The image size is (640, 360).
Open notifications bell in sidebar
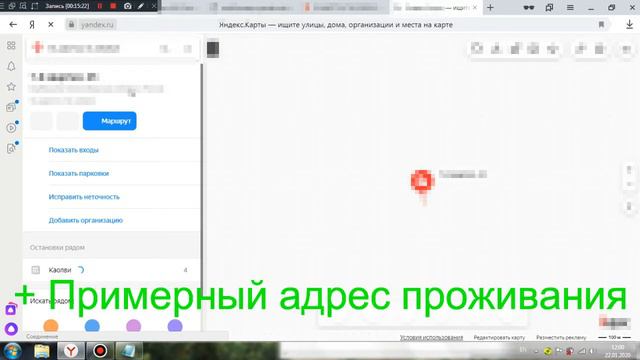click(x=11, y=66)
